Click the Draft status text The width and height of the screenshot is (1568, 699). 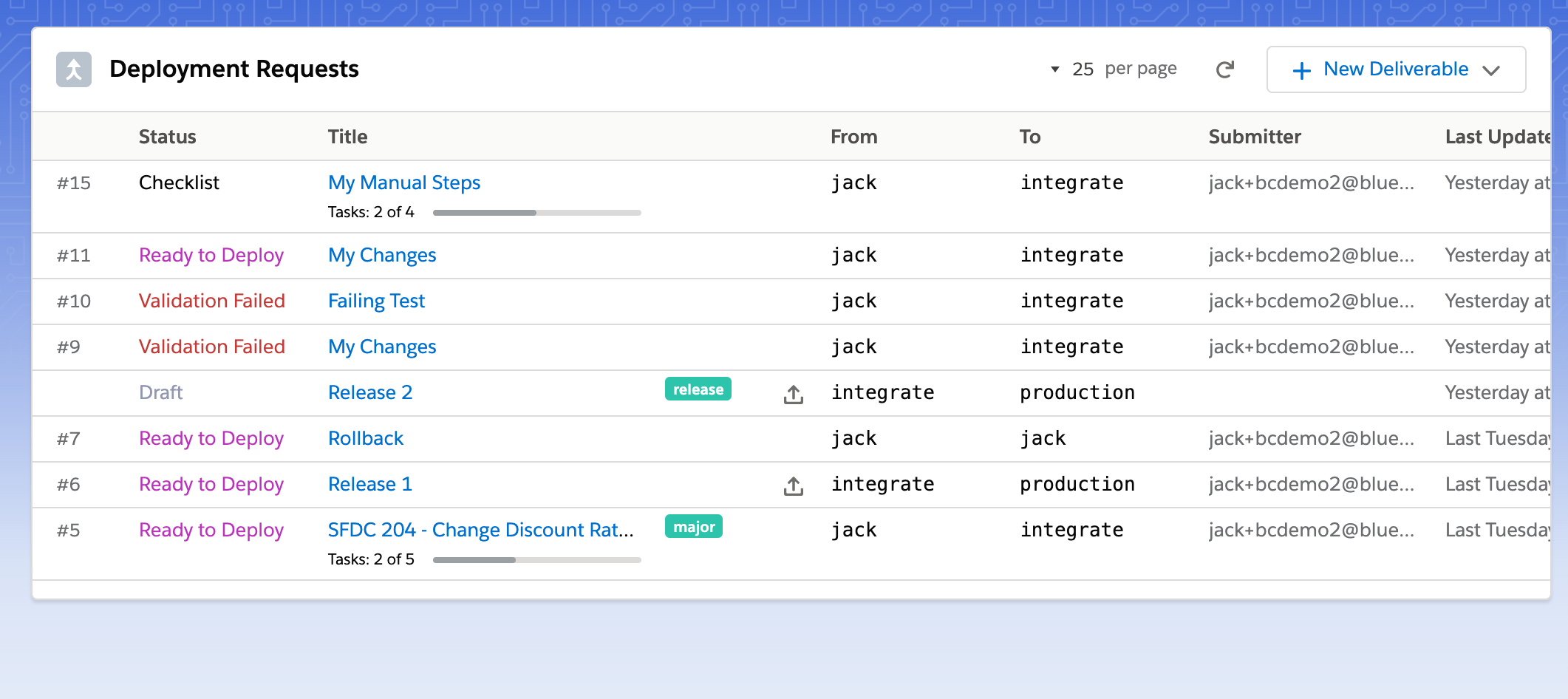(x=161, y=392)
